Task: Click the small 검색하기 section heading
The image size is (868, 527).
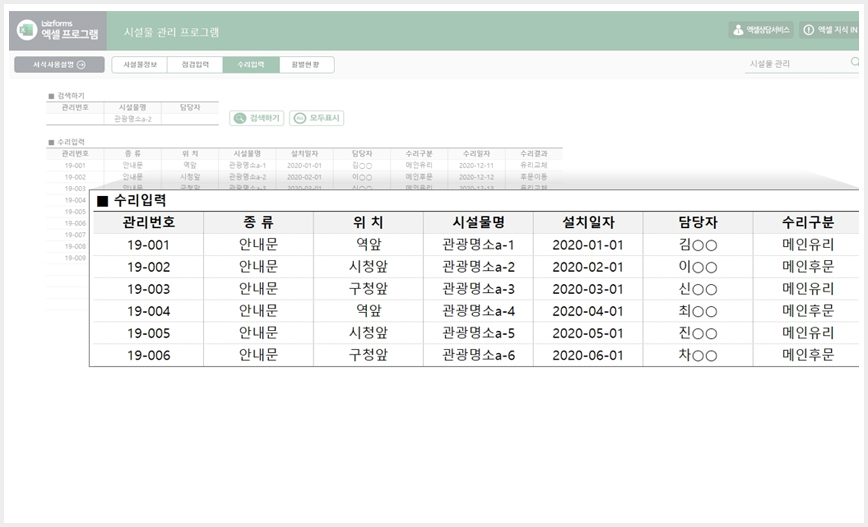Action: click(x=71, y=96)
